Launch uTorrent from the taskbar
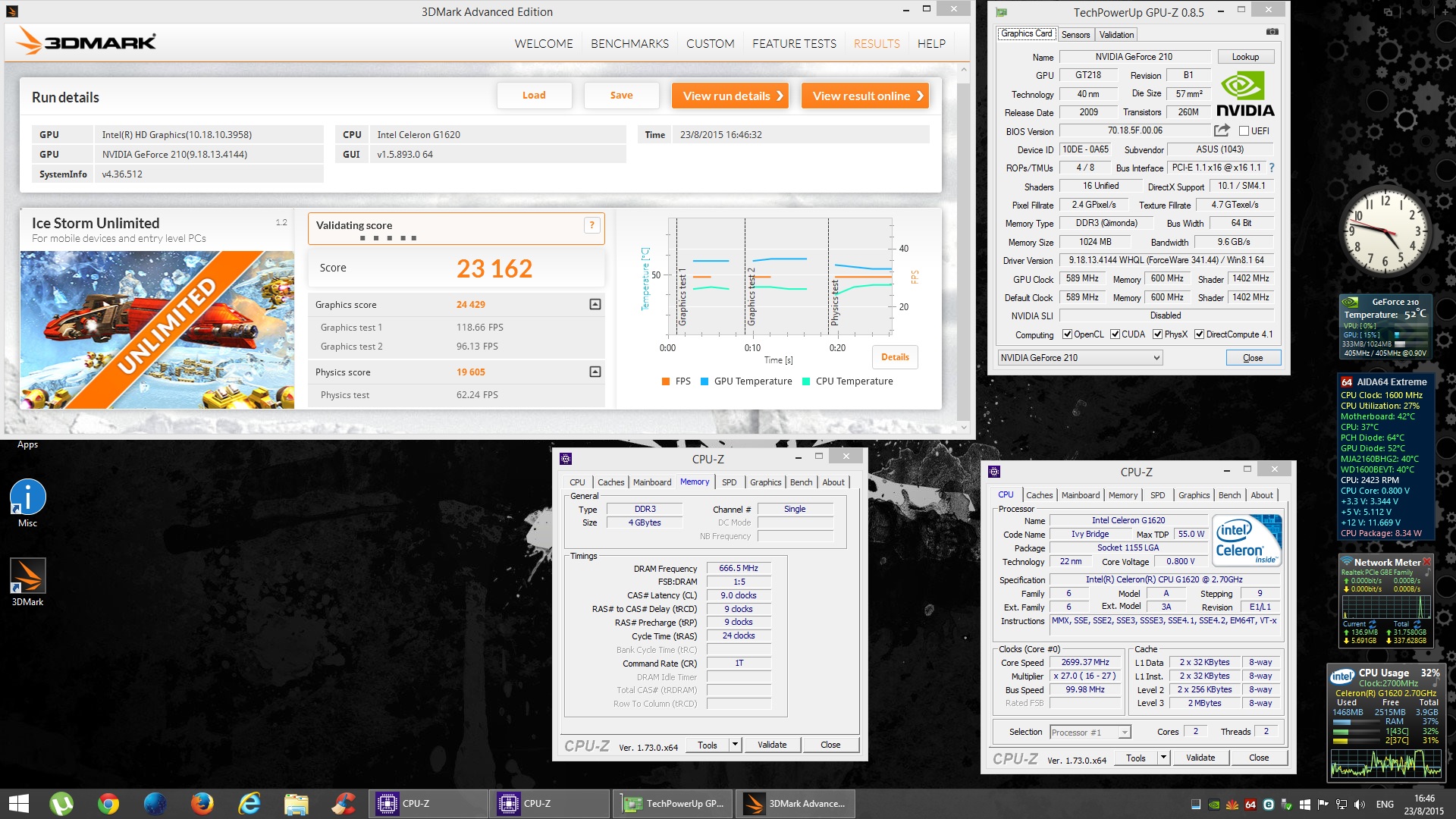The image size is (1456, 819). [61, 804]
